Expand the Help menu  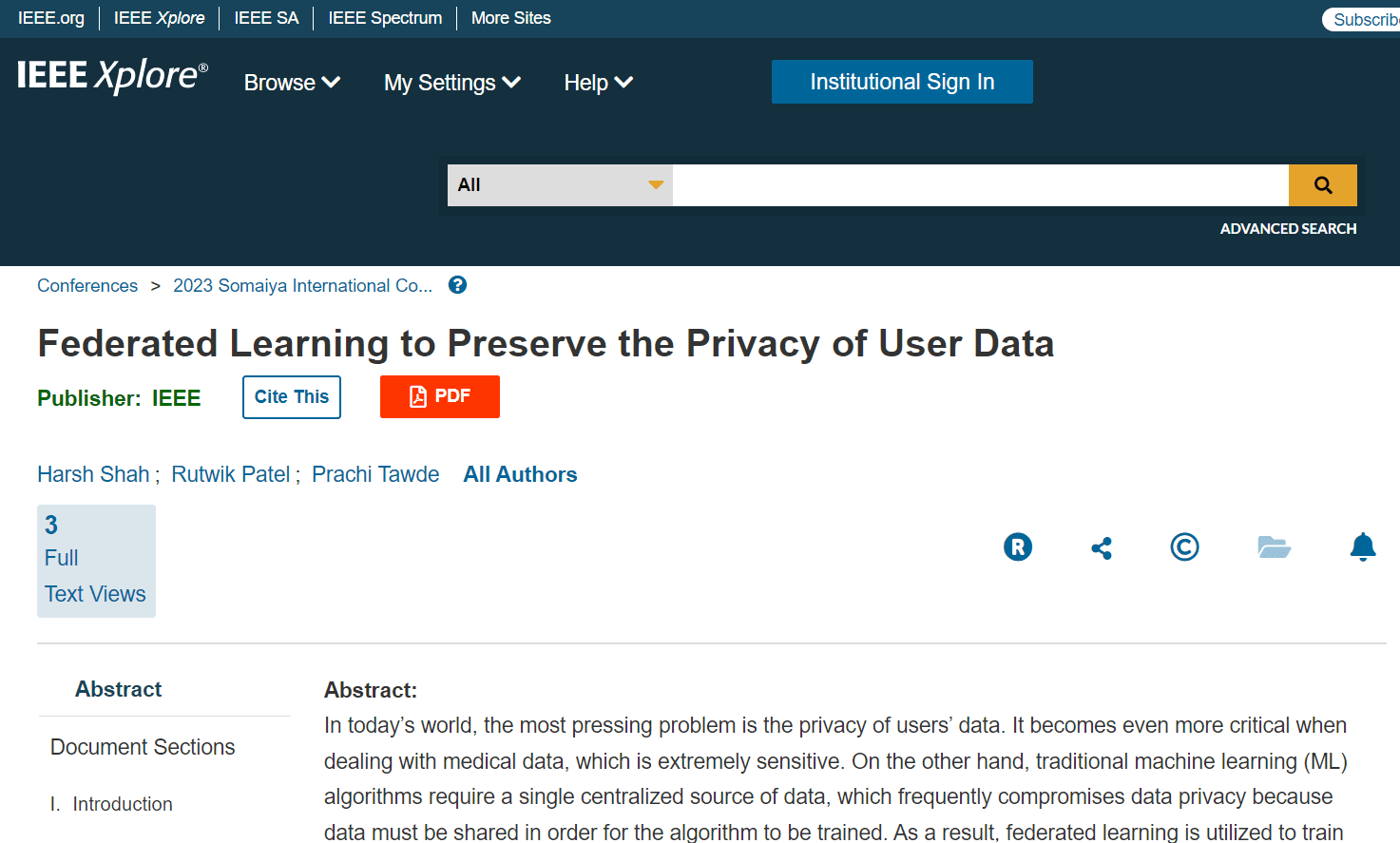pos(597,83)
